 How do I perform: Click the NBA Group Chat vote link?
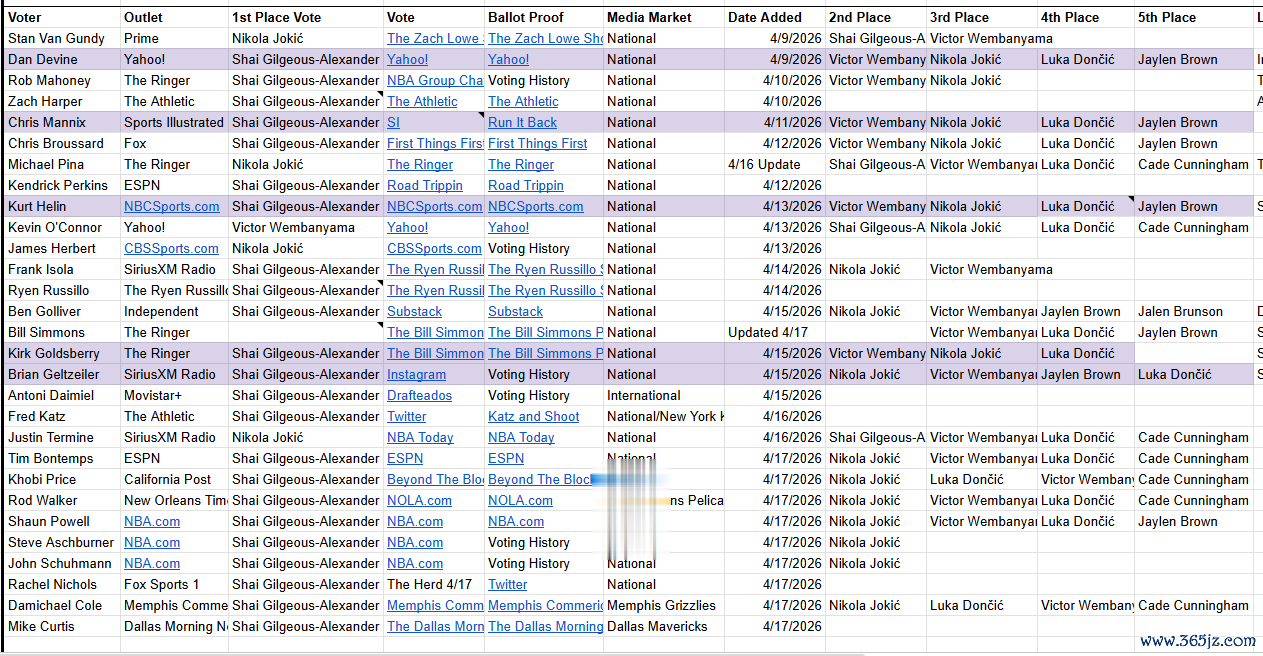click(435, 80)
